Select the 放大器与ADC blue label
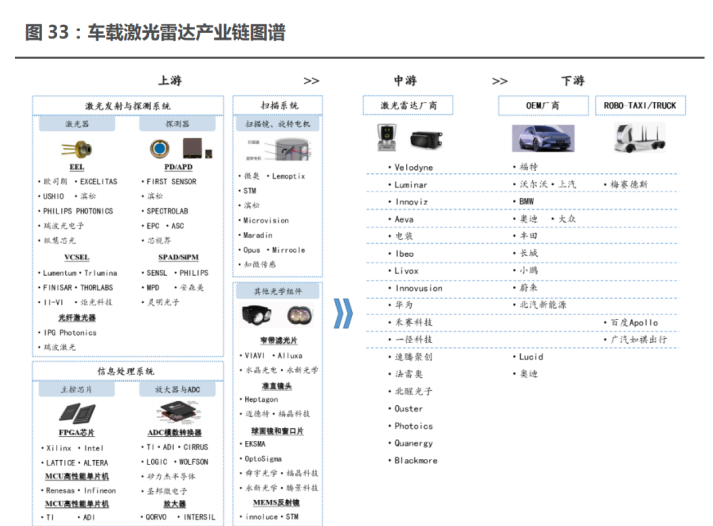 (177, 389)
